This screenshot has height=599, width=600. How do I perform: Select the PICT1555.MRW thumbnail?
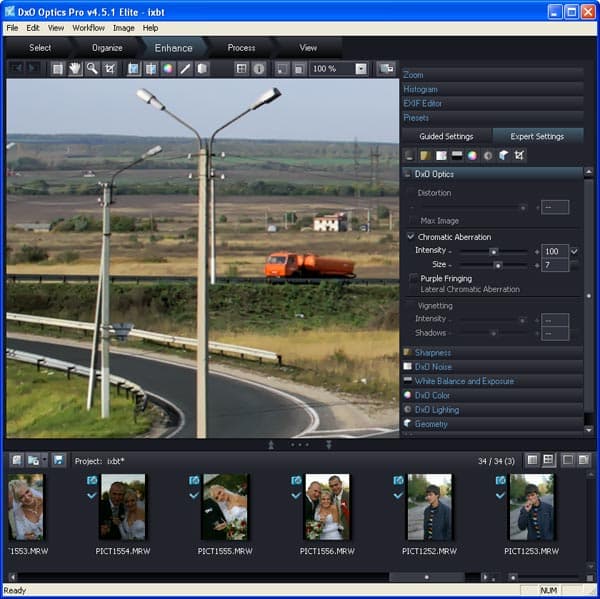pyautogui.click(x=225, y=507)
